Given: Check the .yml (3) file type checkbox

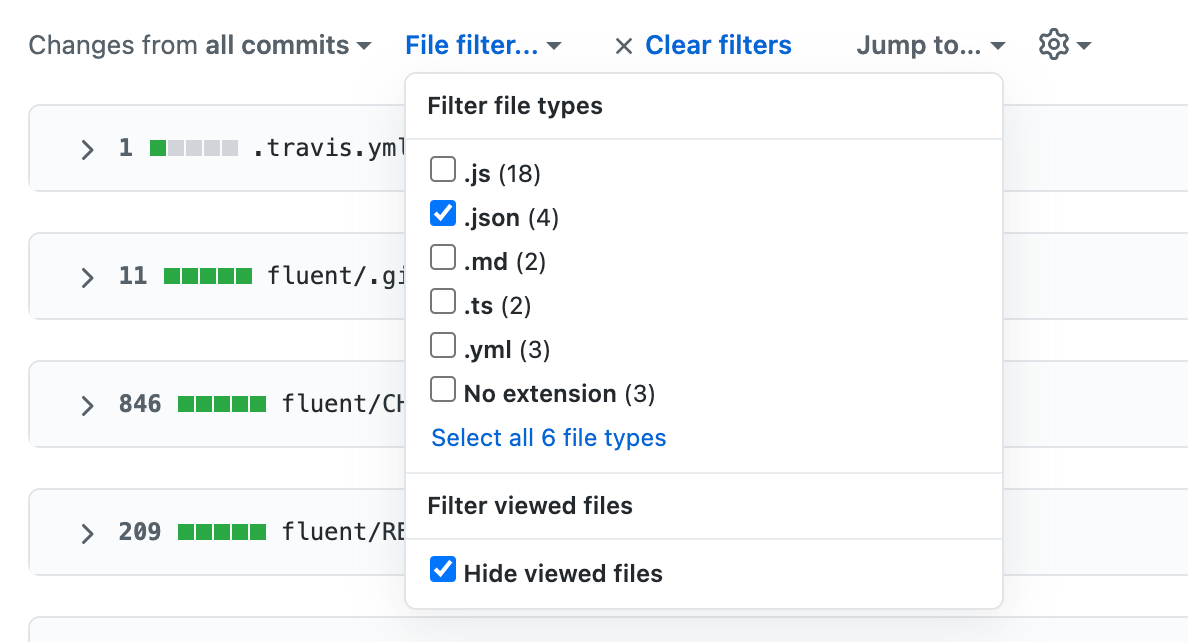Looking at the screenshot, I should pos(442,344).
